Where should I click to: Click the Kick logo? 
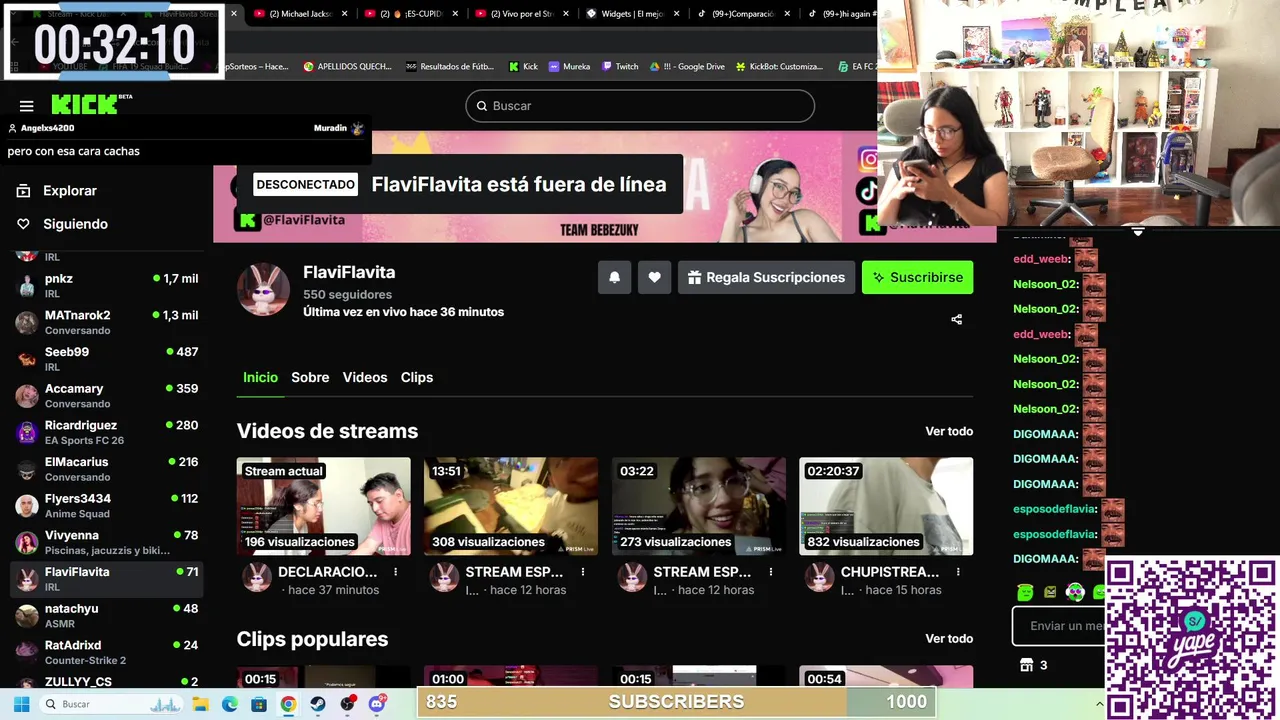point(85,104)
